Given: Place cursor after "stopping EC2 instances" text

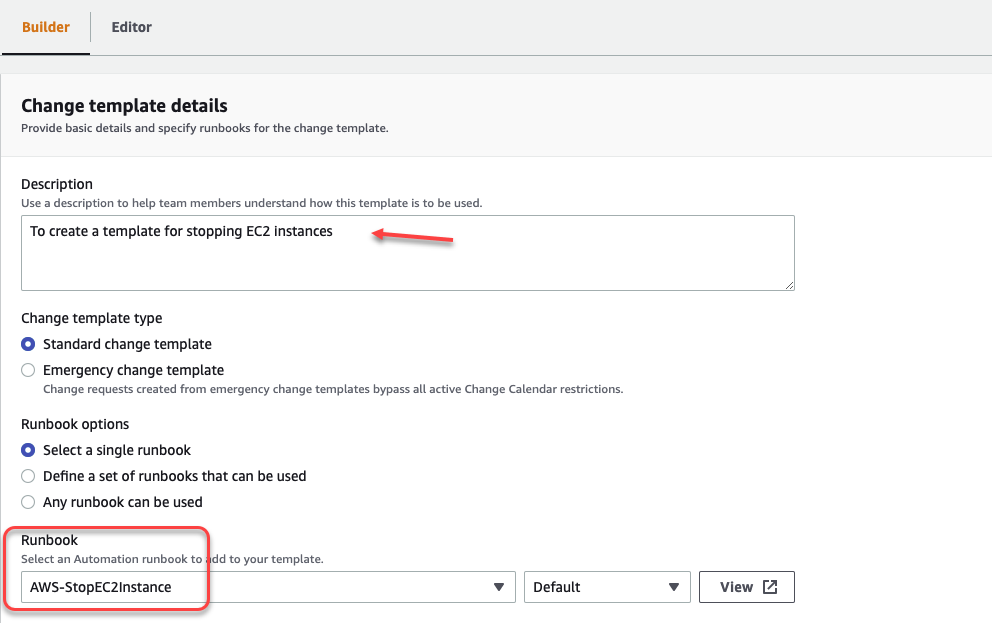Looking at the screenshot, I should 334,231.
